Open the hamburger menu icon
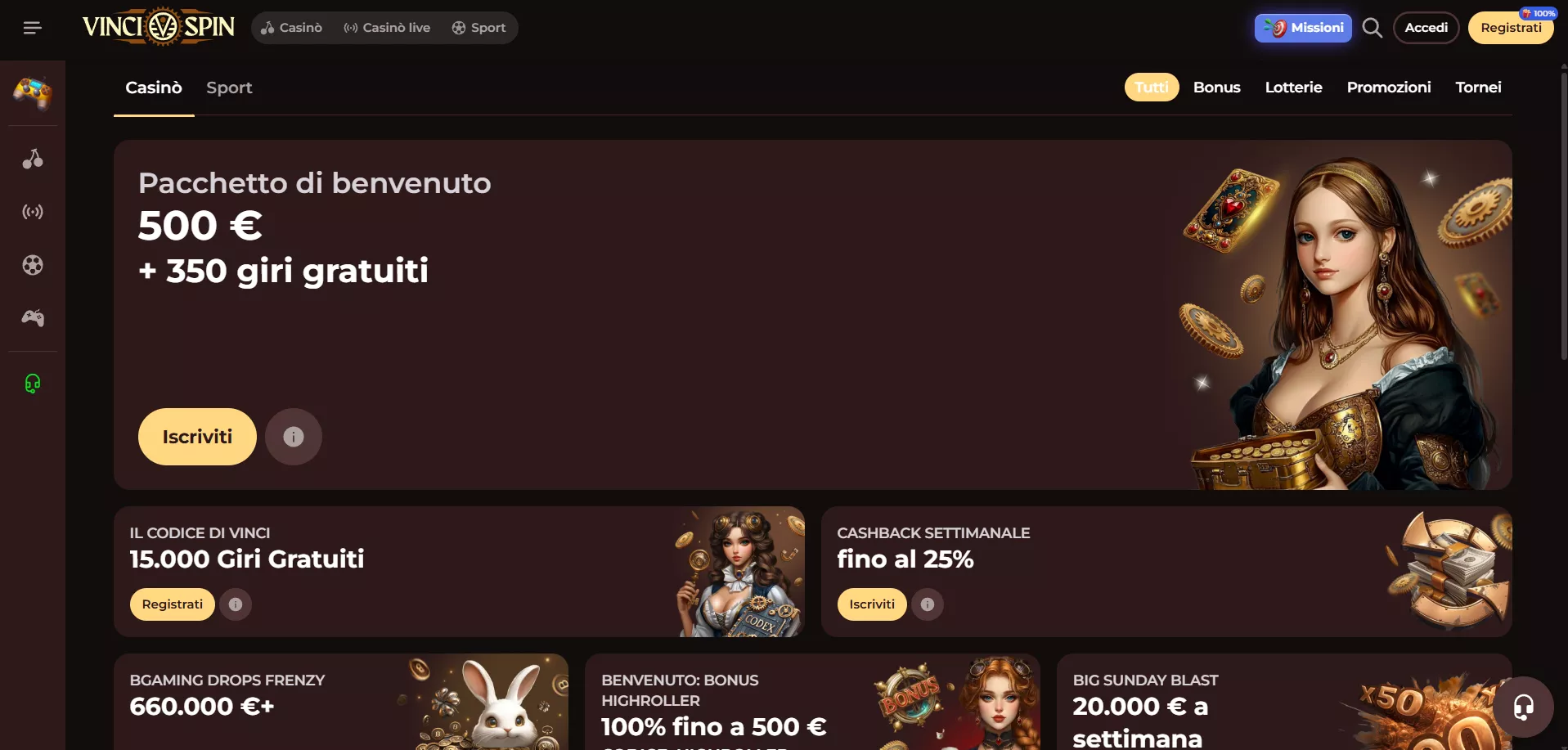 (32, 28)
